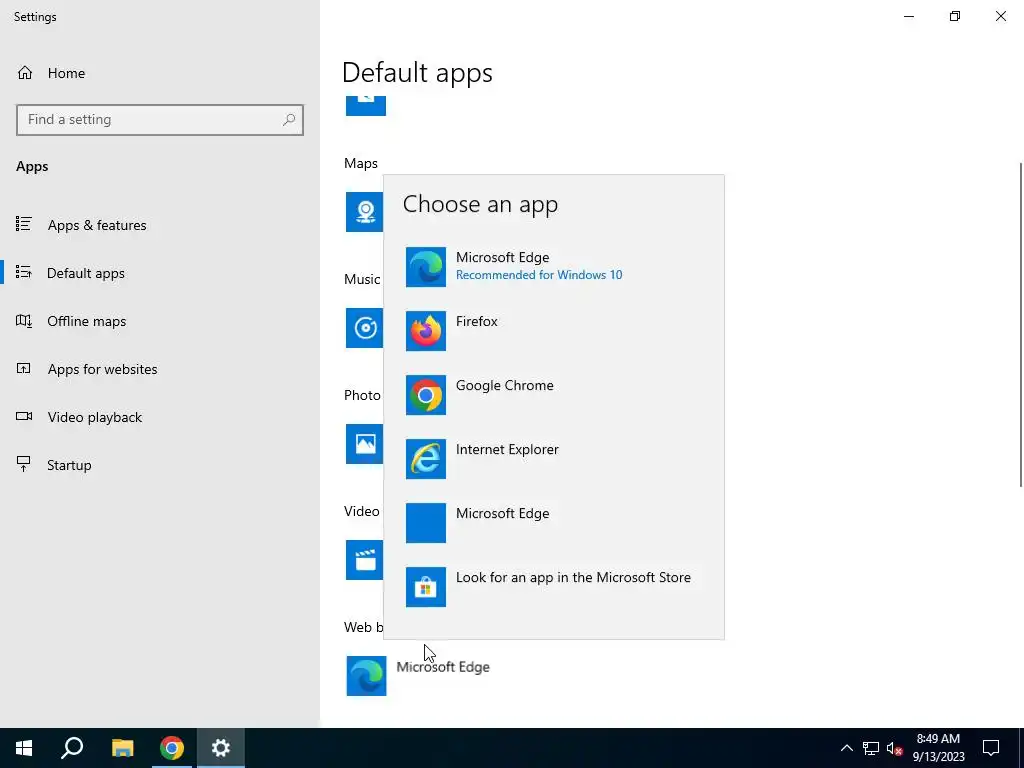Screen dimensions: 1024x768
Task: Show hidden tray icons chevron
Action: point(846,748)
